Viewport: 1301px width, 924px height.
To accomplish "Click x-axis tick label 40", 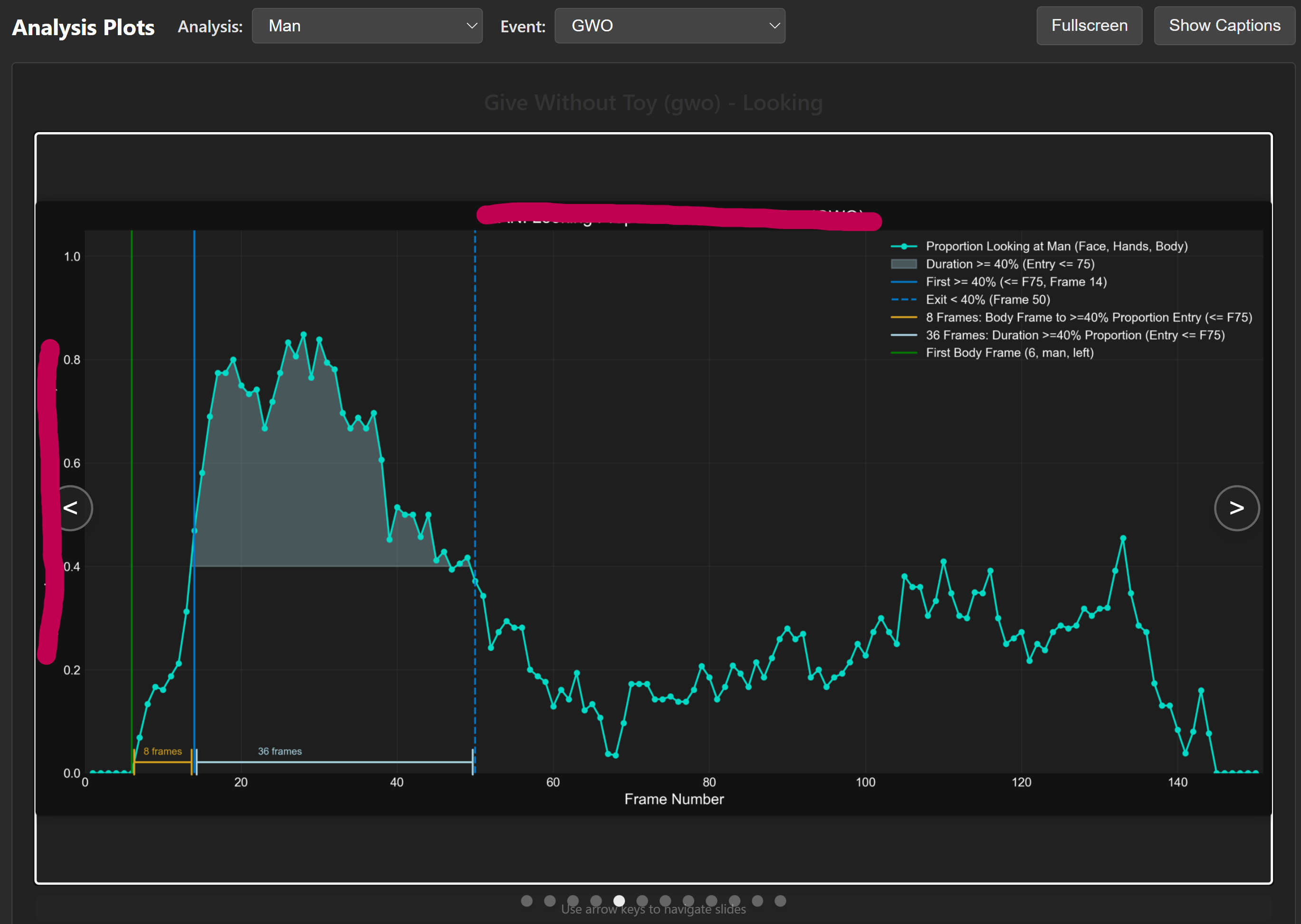I will click(x=397, y=782).
